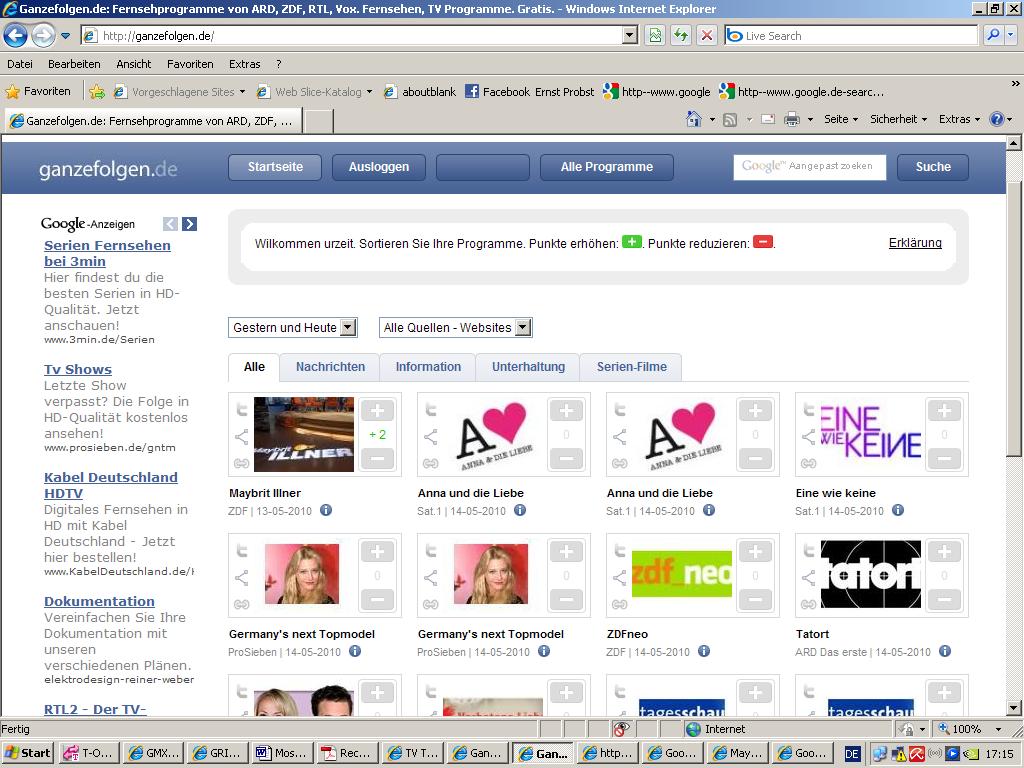This screenshot has width=1024, height=768.
Task: Open the Ansicht menu
Action: coord(133,64)
